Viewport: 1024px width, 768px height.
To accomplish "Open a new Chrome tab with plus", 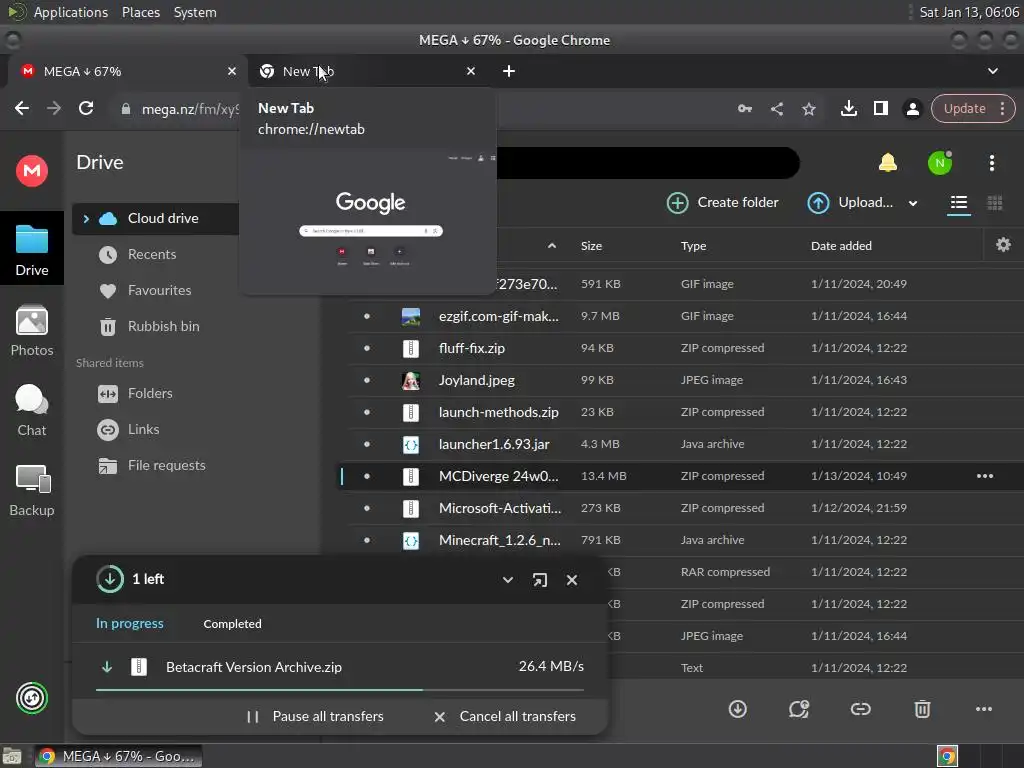I will (x=509, y=71).
